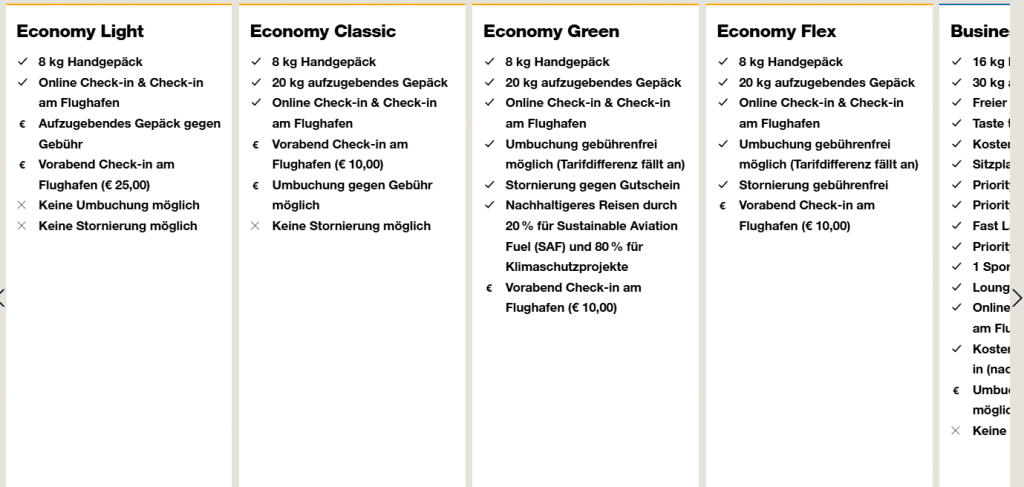Click the euro icon beside Economy Green's Vorabend Check-in

click(x=490, y=288)
